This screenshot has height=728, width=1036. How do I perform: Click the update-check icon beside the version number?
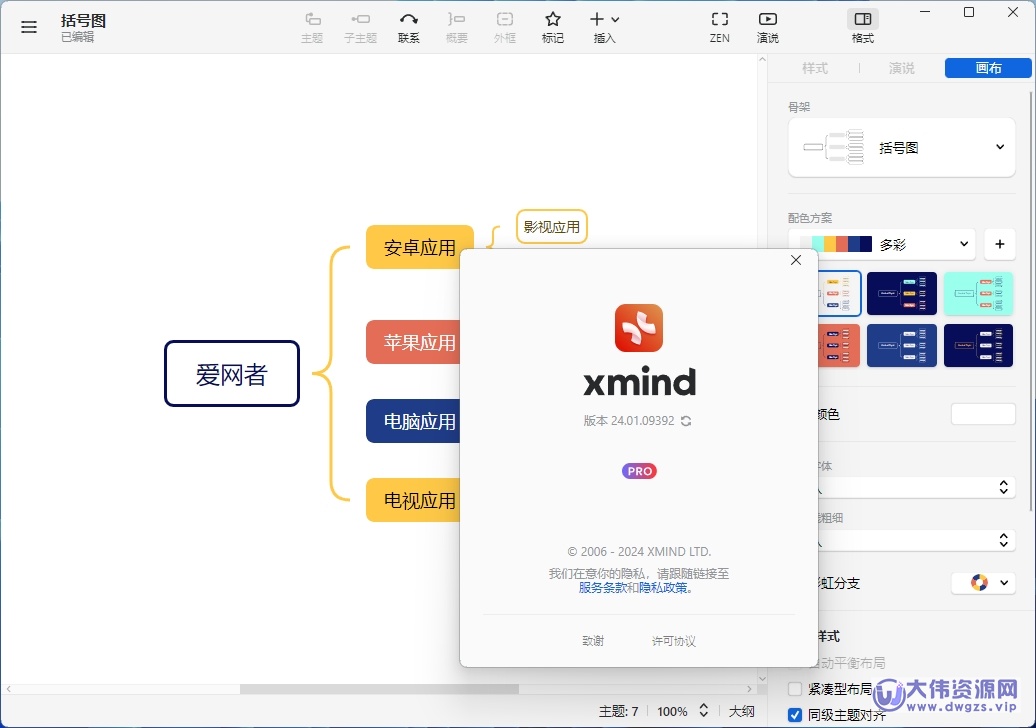[685, 422]
